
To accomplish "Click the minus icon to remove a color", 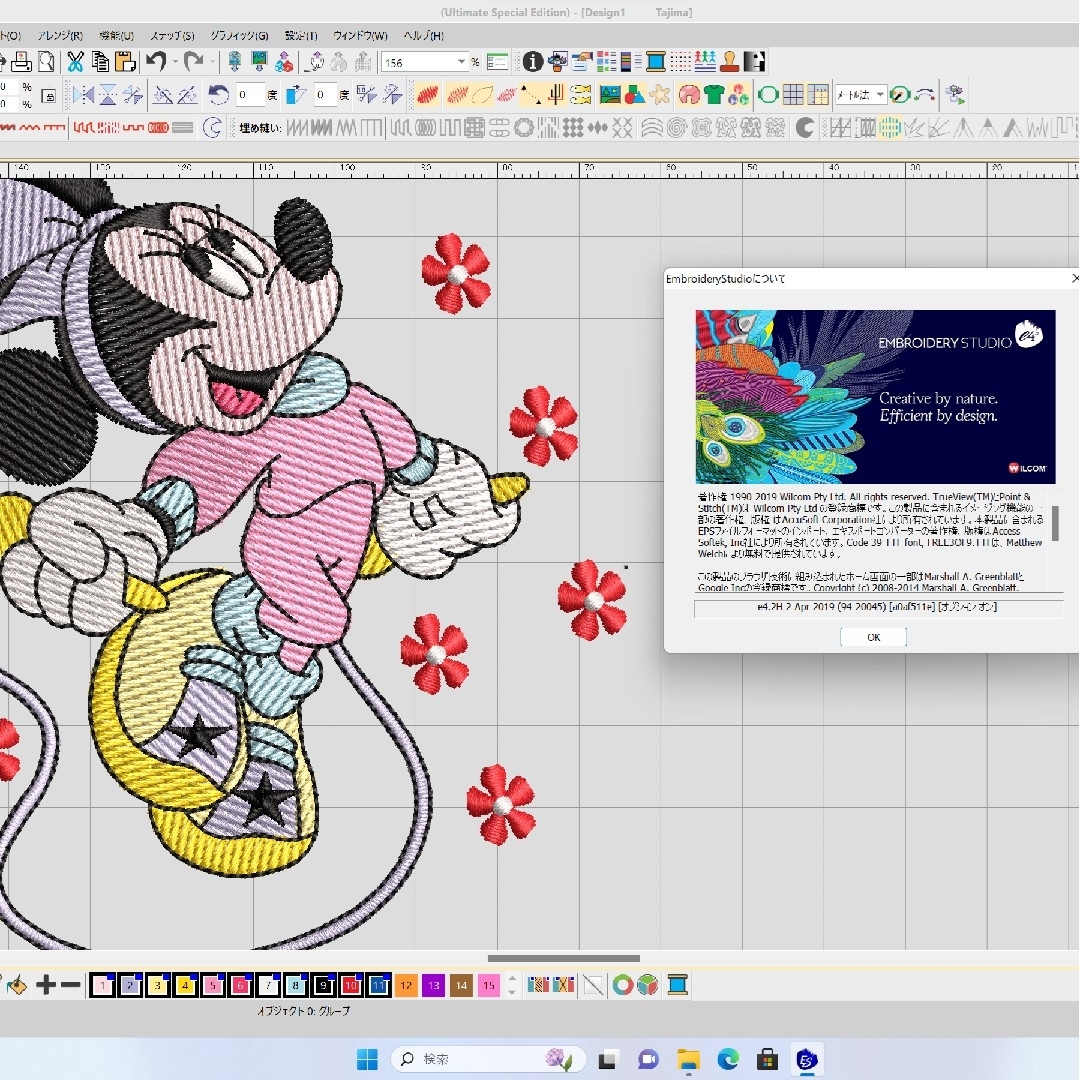I will point(70,985).
